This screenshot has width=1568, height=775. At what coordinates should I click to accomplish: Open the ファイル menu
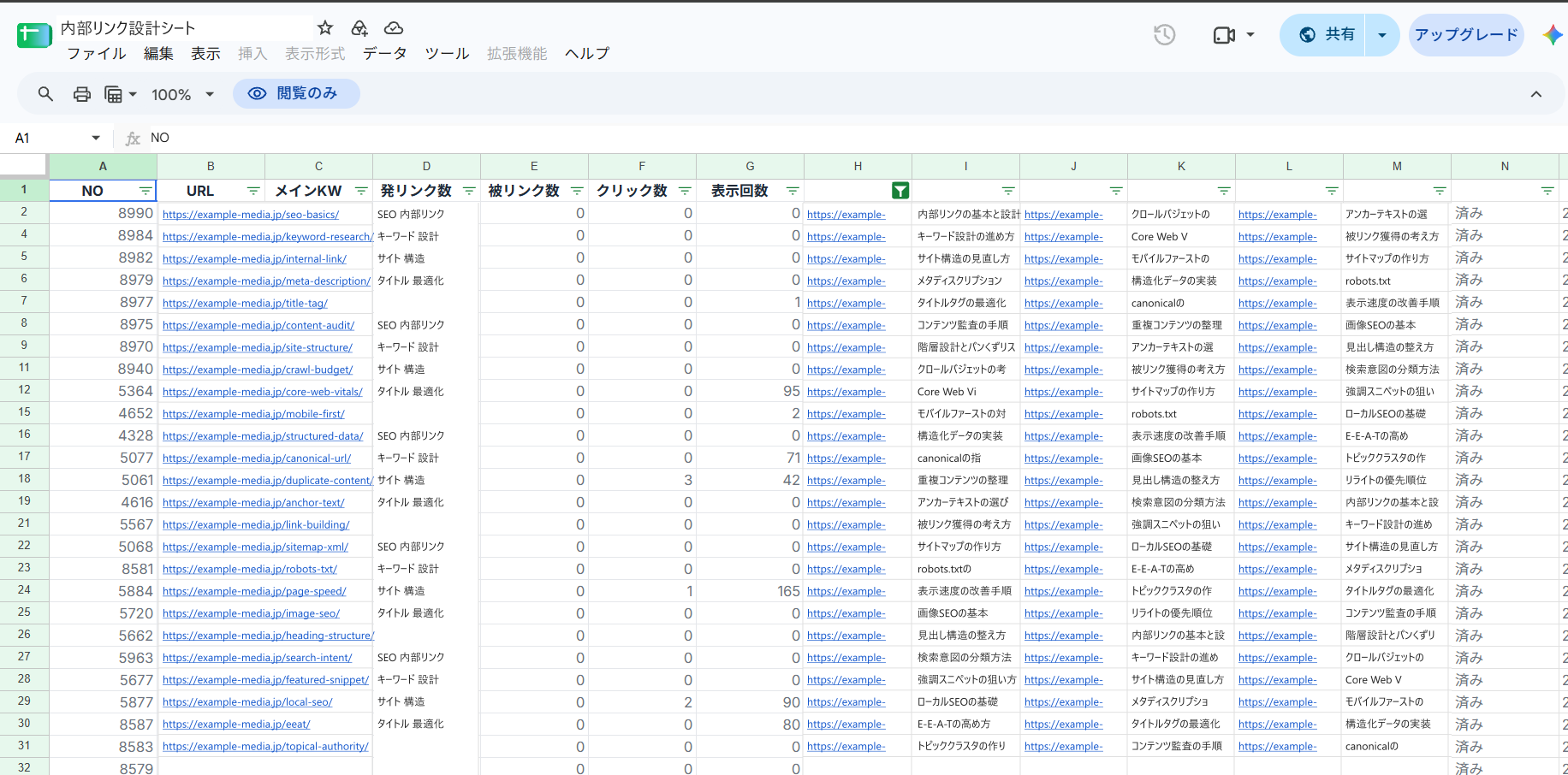coord(97,54)
